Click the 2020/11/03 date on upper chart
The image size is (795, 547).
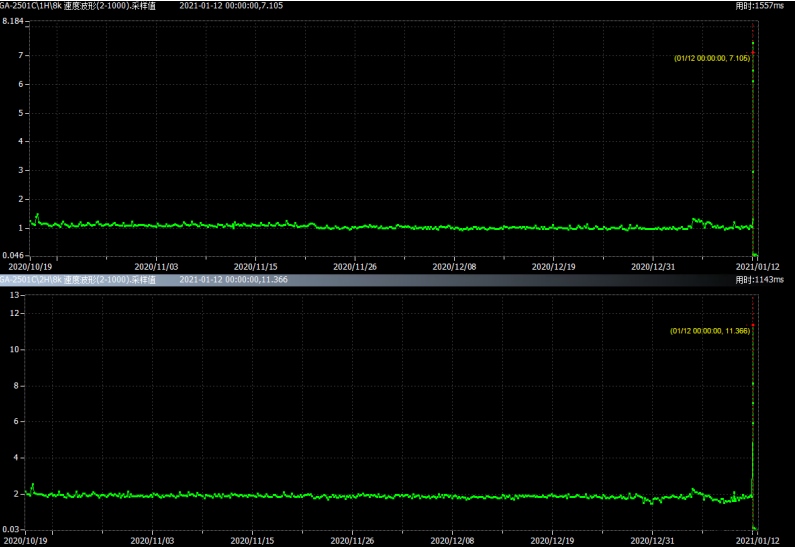click(156, 267)
